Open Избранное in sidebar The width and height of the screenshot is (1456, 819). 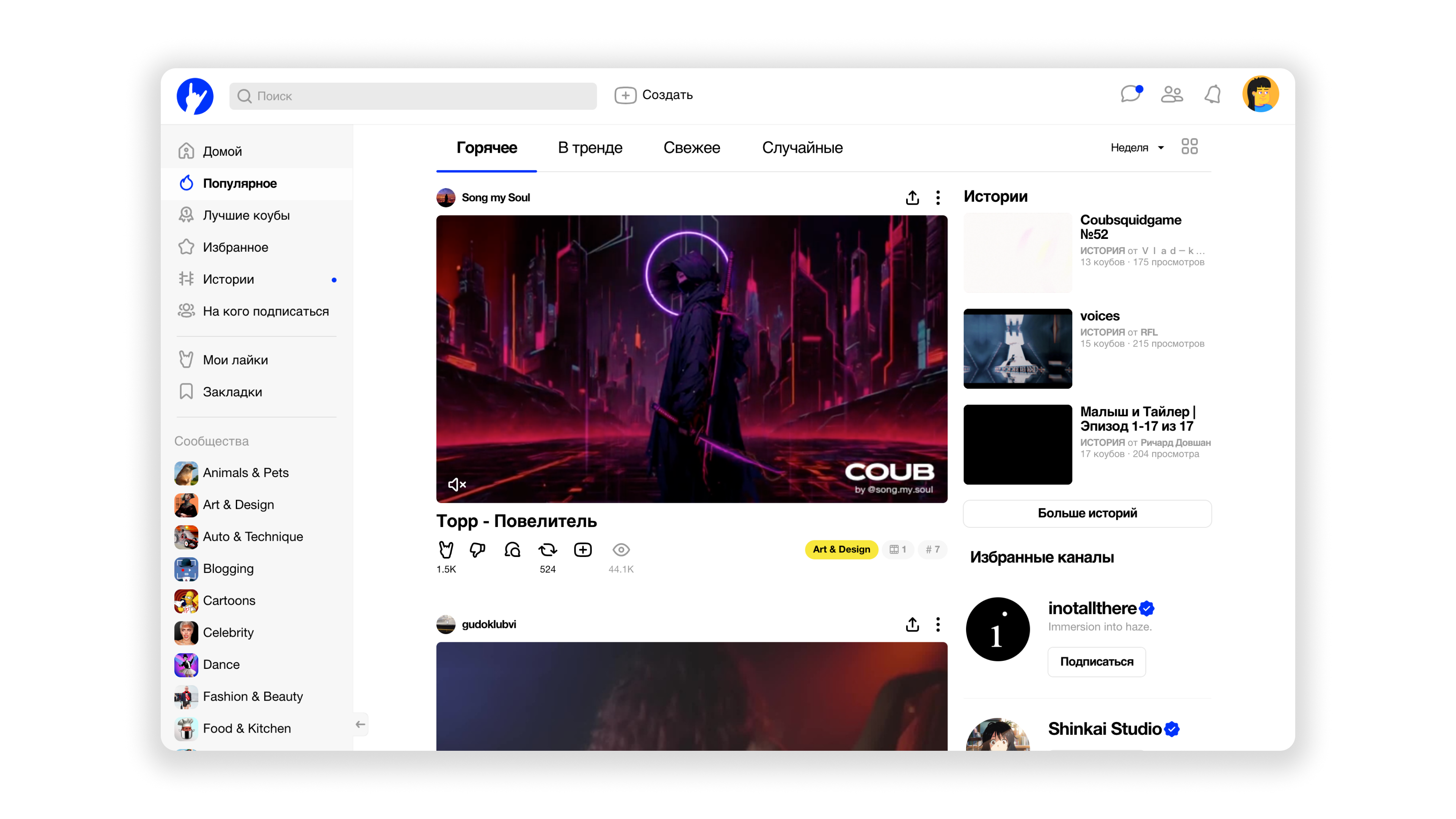click(257, 247)
